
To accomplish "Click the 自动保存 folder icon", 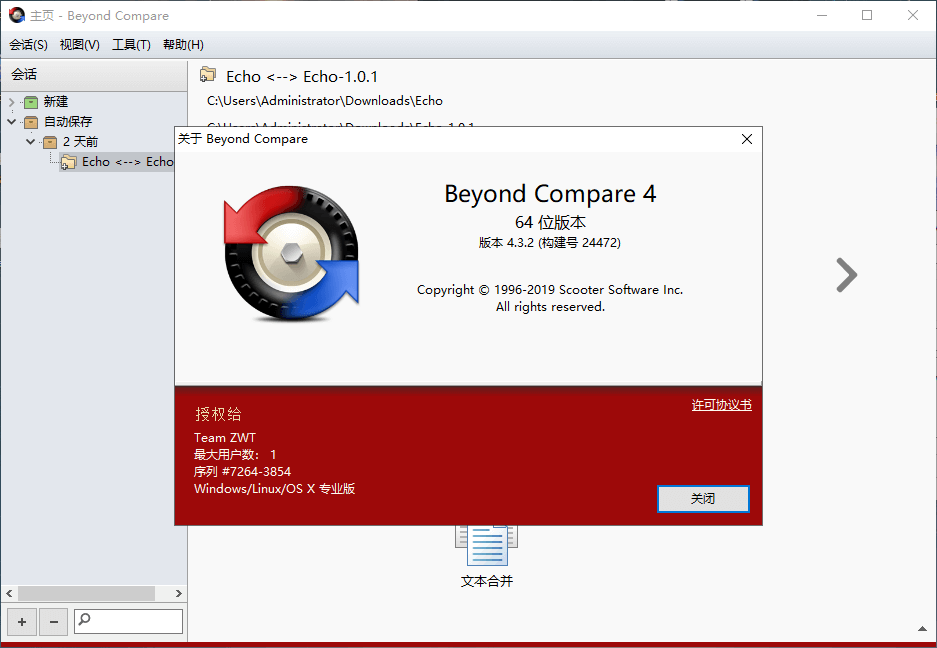I will [x=30, y=121].
